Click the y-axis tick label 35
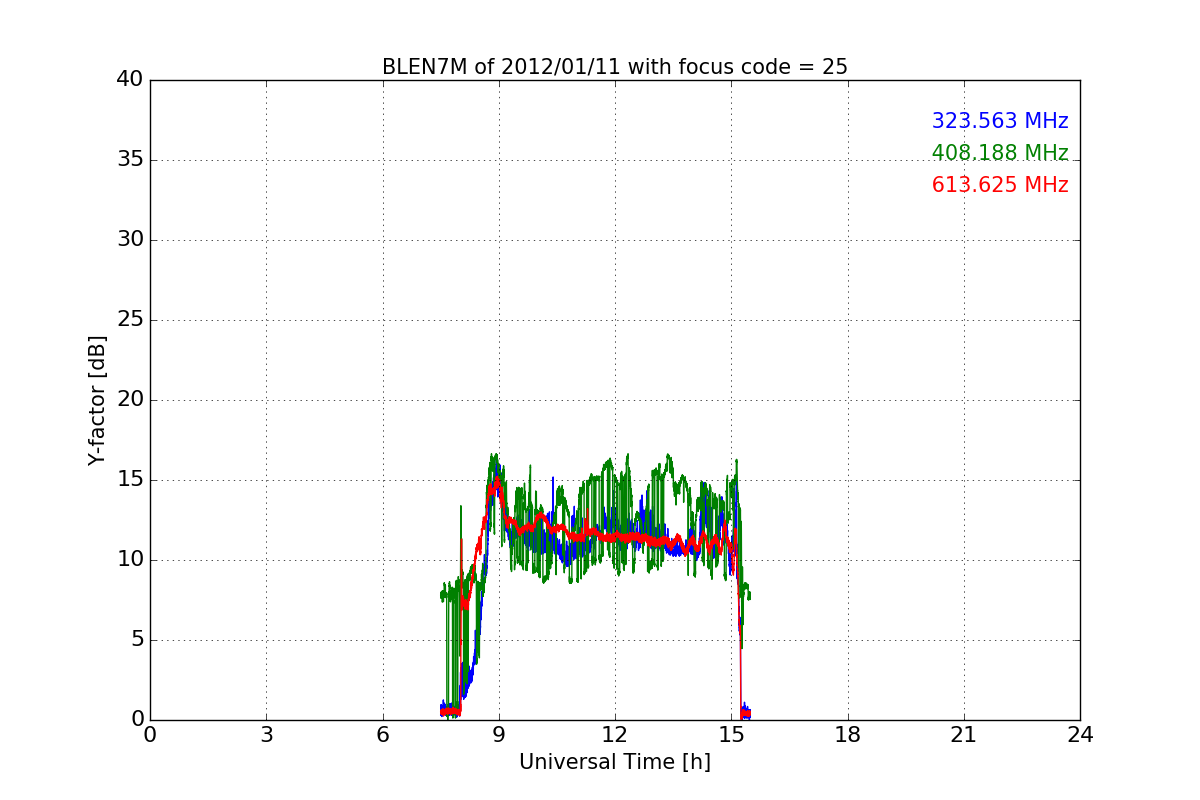Screen dimensions: 1200x800 tap(130, 160)
